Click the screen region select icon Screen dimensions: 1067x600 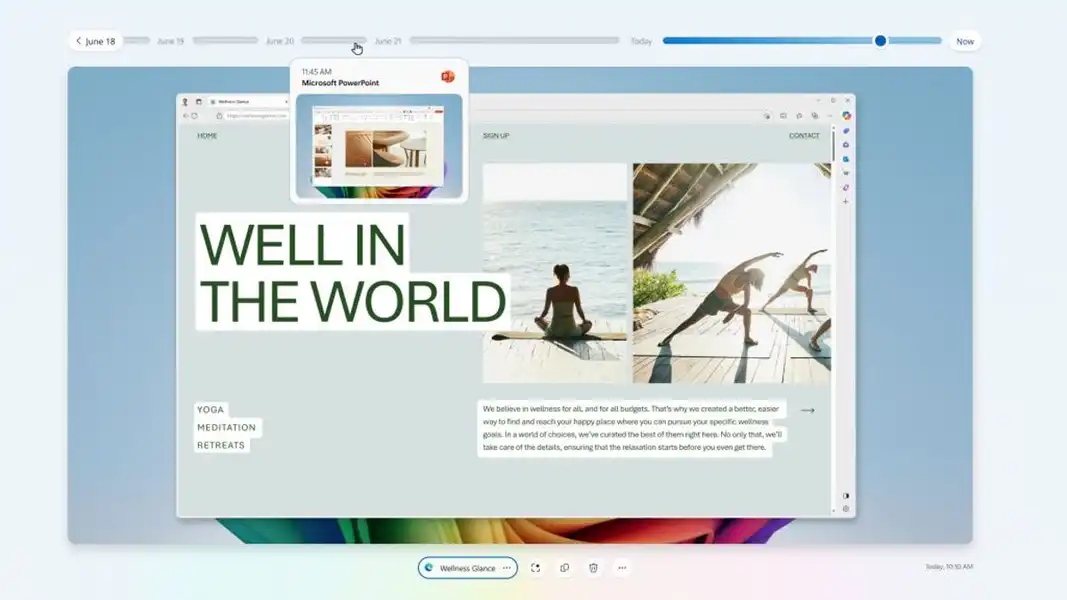pos(535,568)
